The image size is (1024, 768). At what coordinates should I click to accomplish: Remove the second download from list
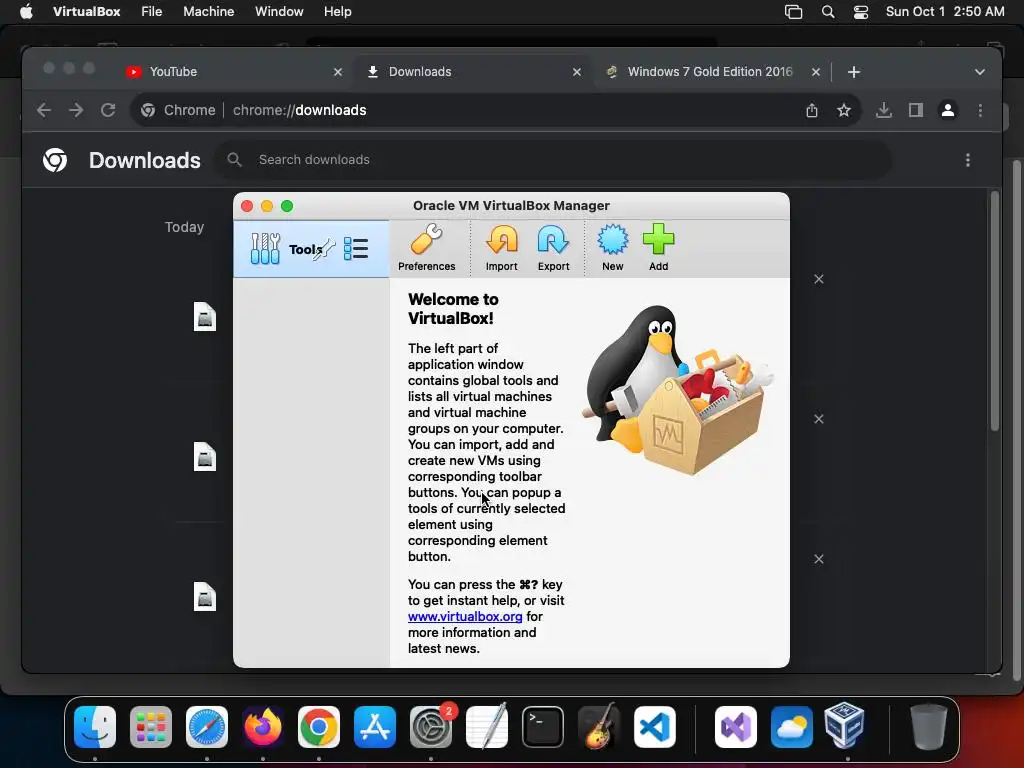(x=819, y=419)
